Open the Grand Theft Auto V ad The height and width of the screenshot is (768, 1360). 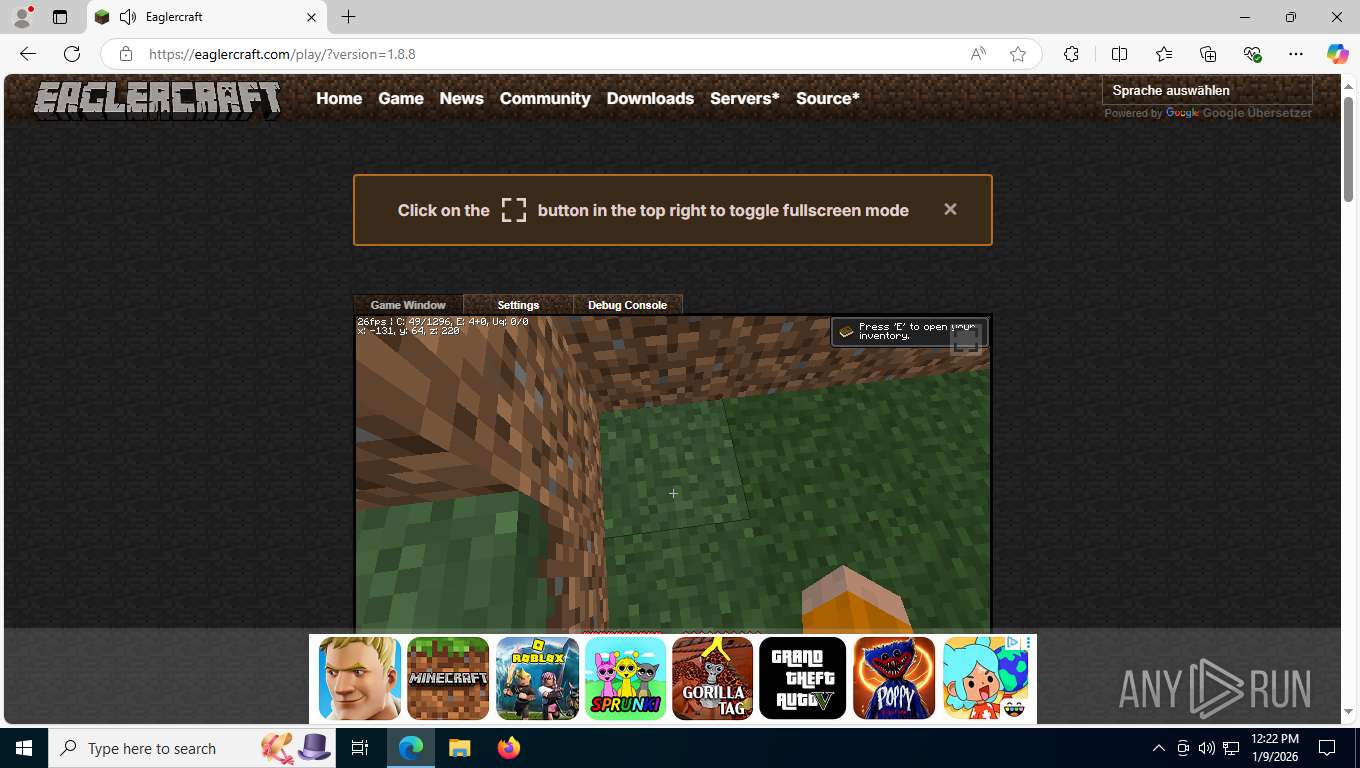pos(802,678)
